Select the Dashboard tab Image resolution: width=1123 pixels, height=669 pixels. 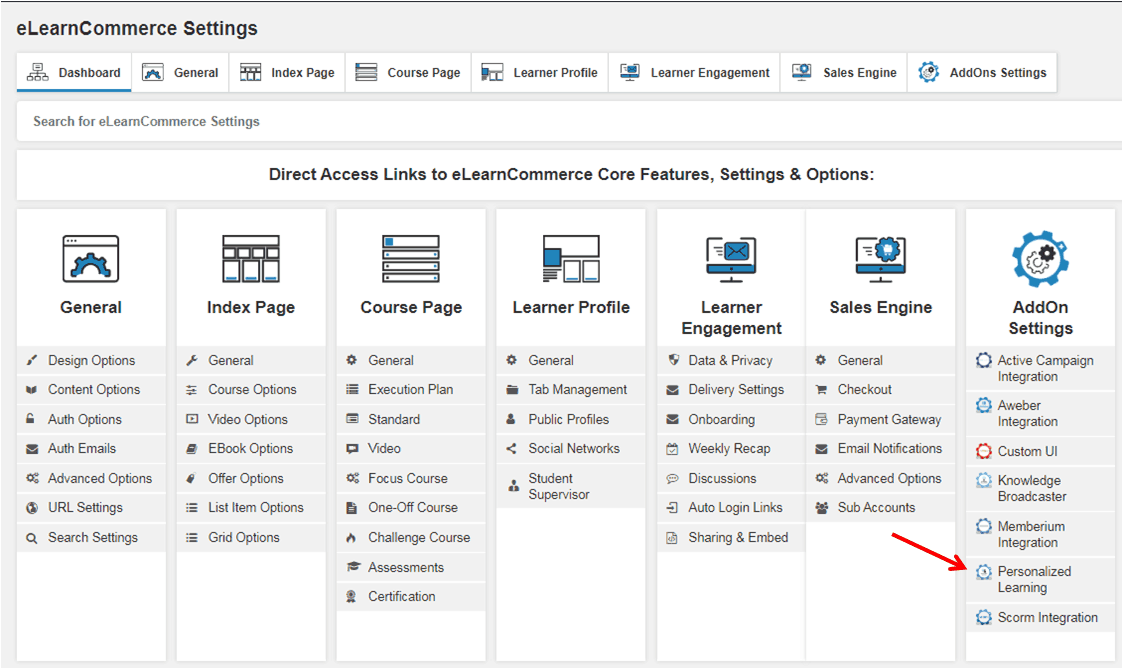[x=74, y=72]
